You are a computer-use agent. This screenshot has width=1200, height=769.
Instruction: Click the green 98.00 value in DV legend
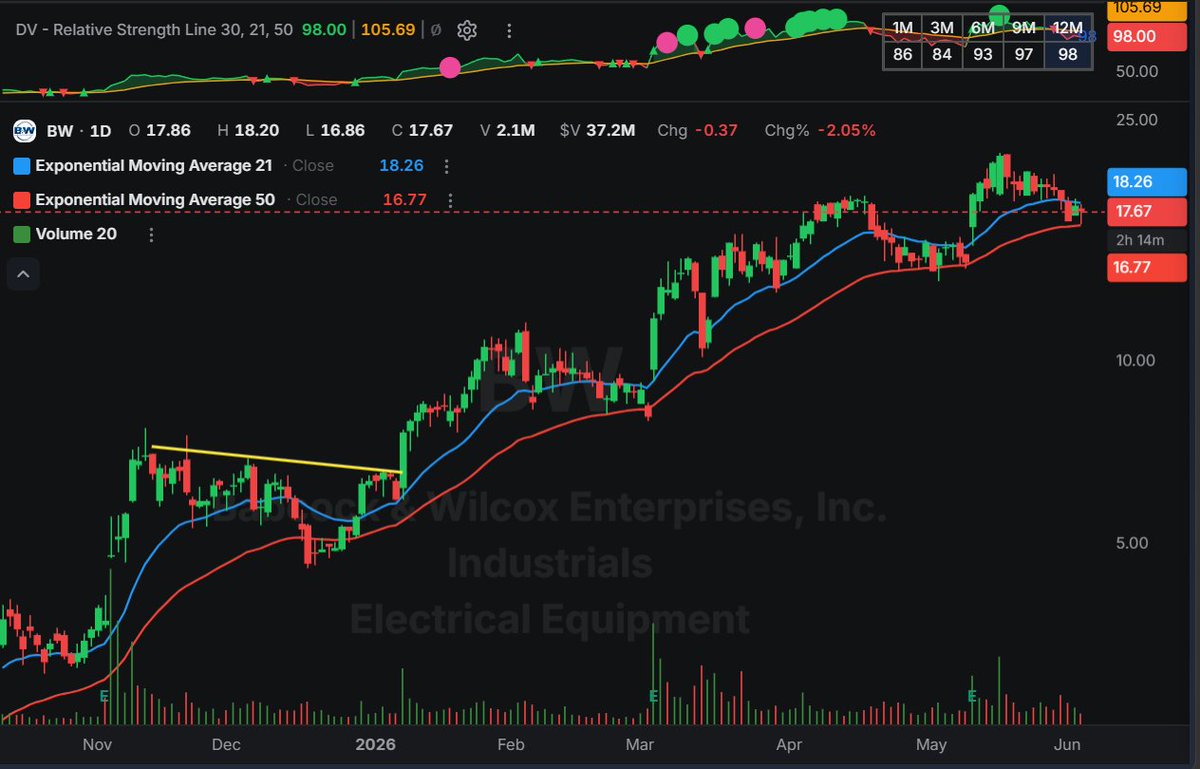[x=323, y=30]
